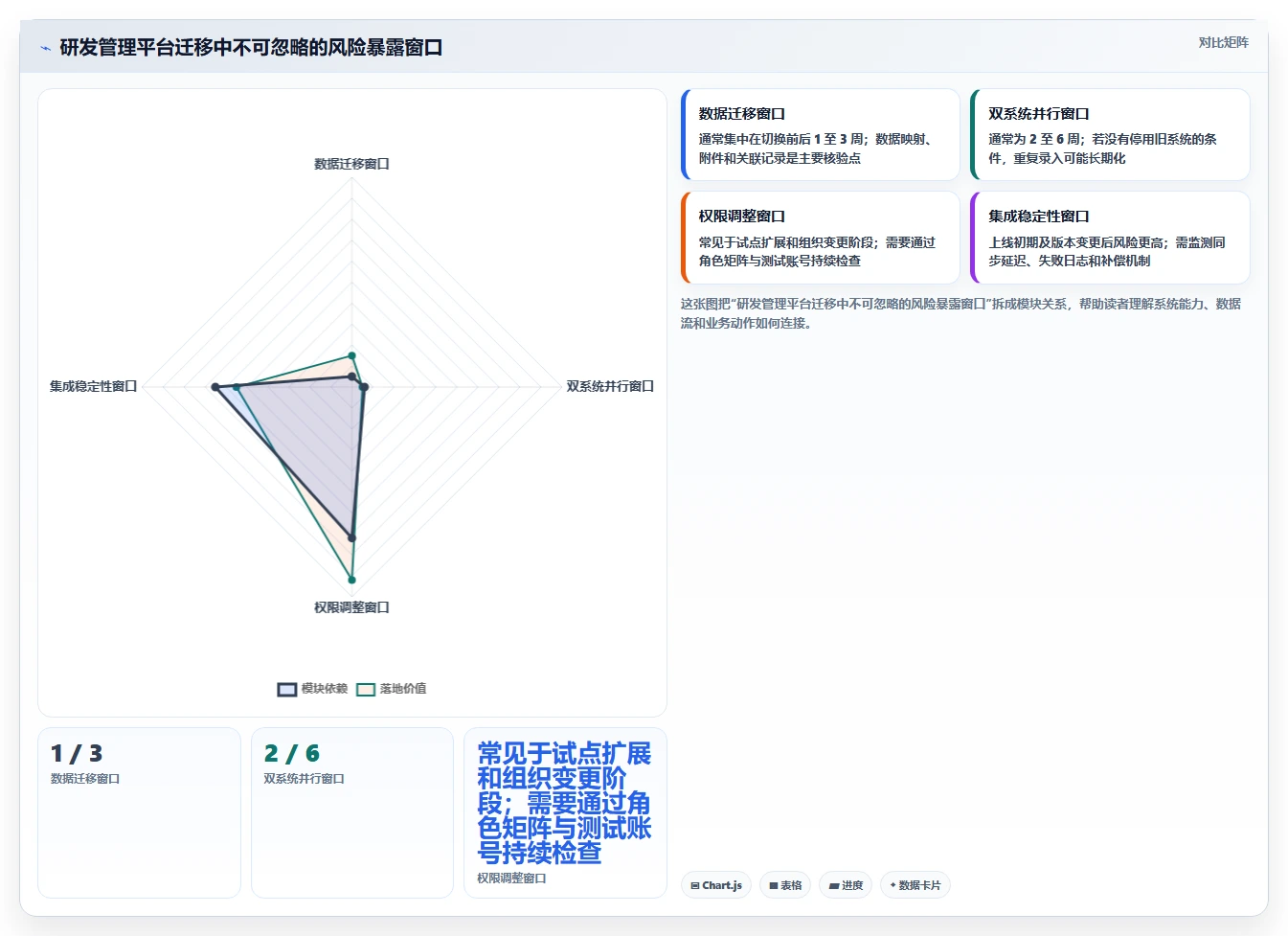Click the caption 双系统并行窗口 under 2 / 6

tap(304, 779)
